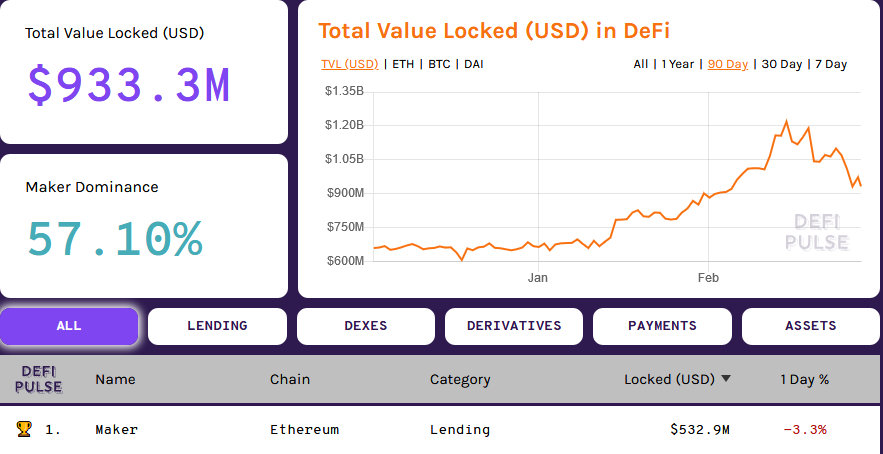Filter by PAYMENTS category

[662, 326]
